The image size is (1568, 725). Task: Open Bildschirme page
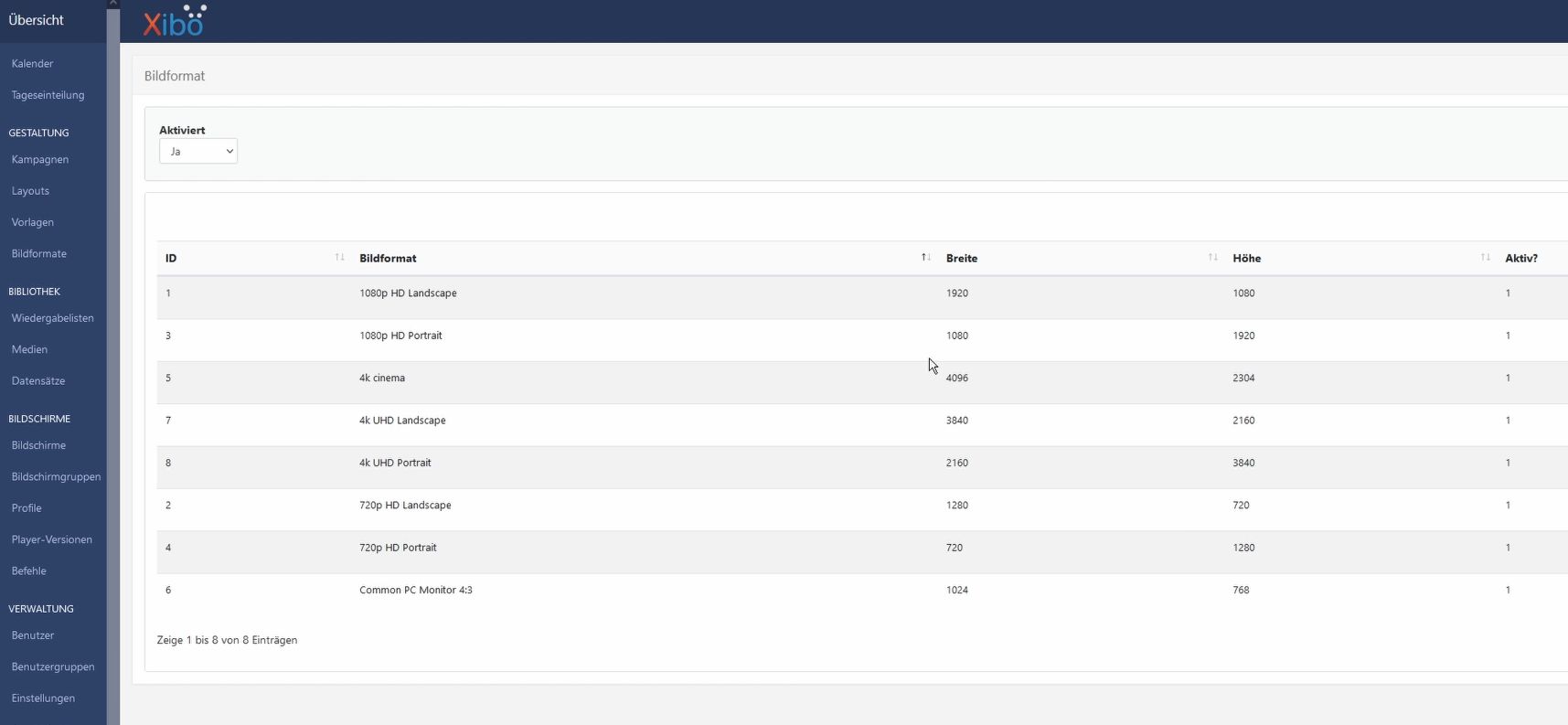pyautogui.click(x=38, y=445)
